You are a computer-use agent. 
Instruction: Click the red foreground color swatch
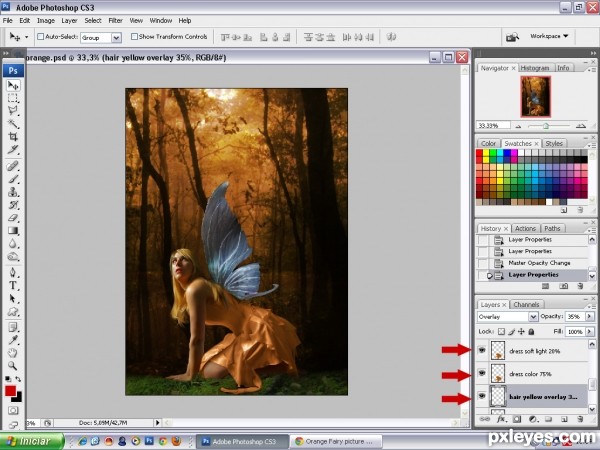(10, 391)
